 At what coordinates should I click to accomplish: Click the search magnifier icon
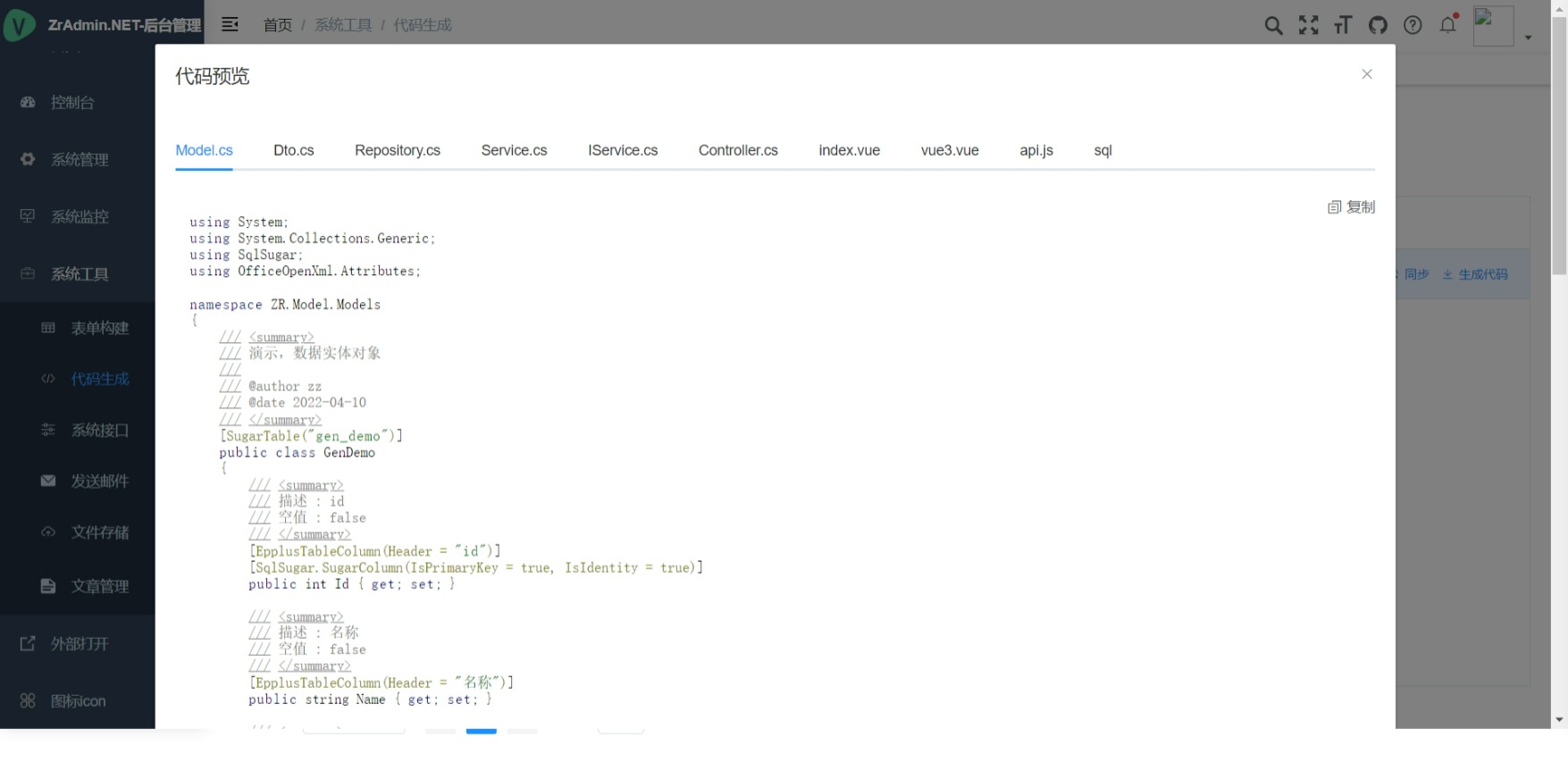(1273, 26)
